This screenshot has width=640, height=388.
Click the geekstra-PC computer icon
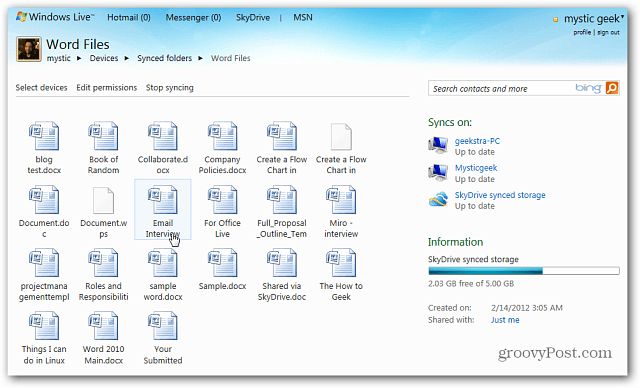(x=438, y=145)
